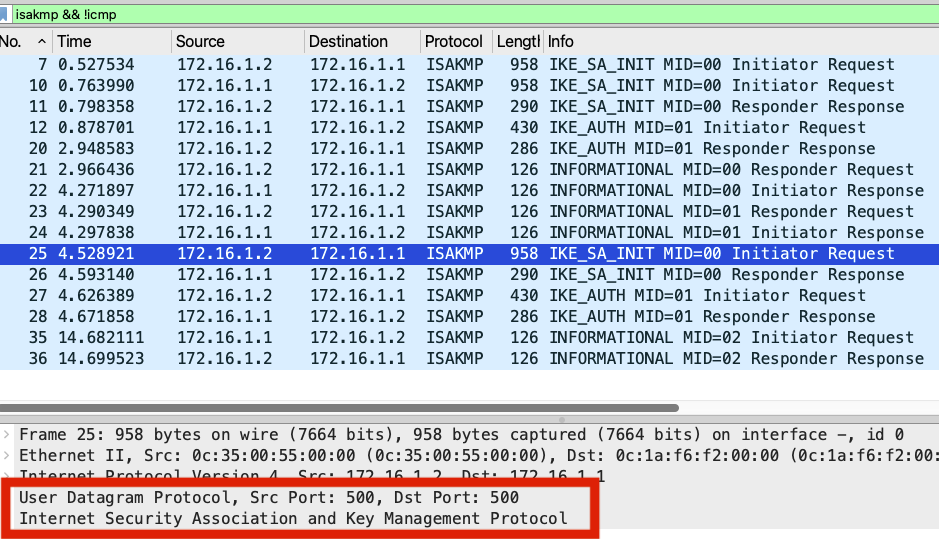Click the packet list horizontal scrollbar

(339, 408)
